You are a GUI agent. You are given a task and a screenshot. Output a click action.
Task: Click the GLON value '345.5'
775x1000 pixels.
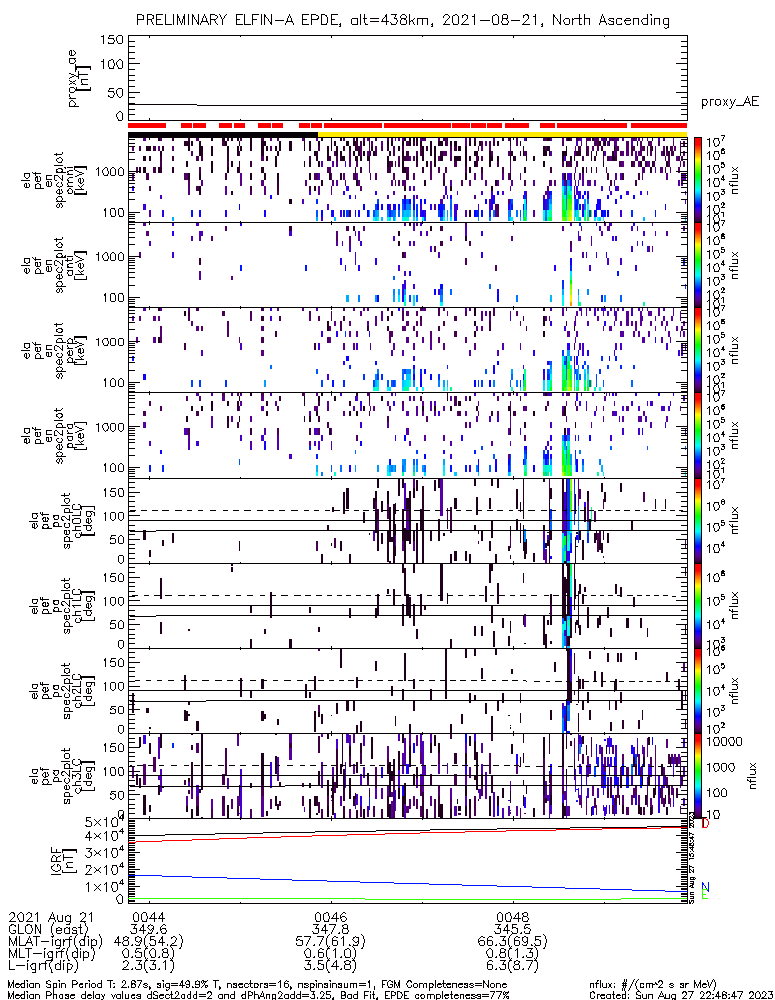[x=512, y=929]
